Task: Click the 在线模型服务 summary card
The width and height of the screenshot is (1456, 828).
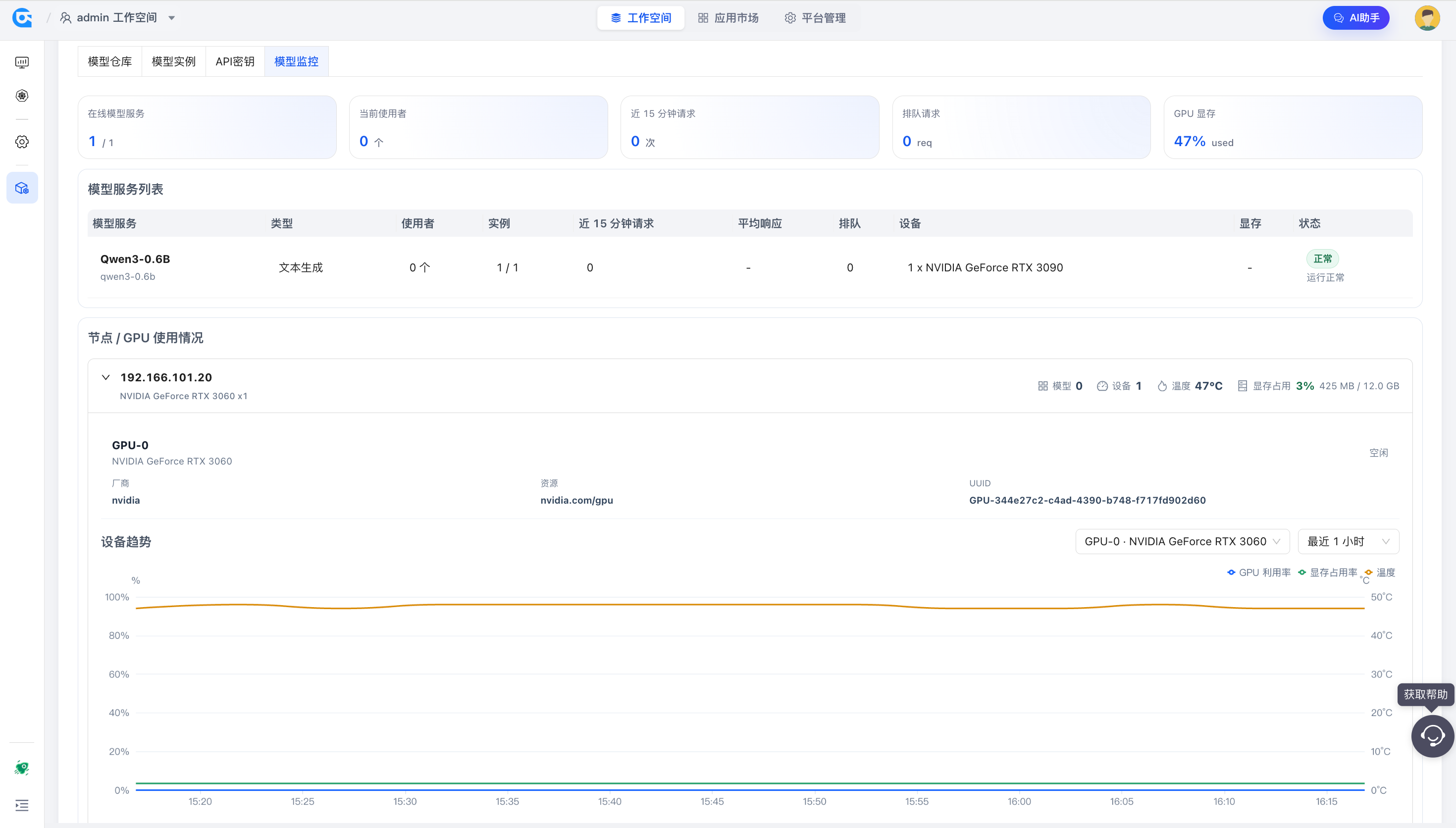Action: 207,127
